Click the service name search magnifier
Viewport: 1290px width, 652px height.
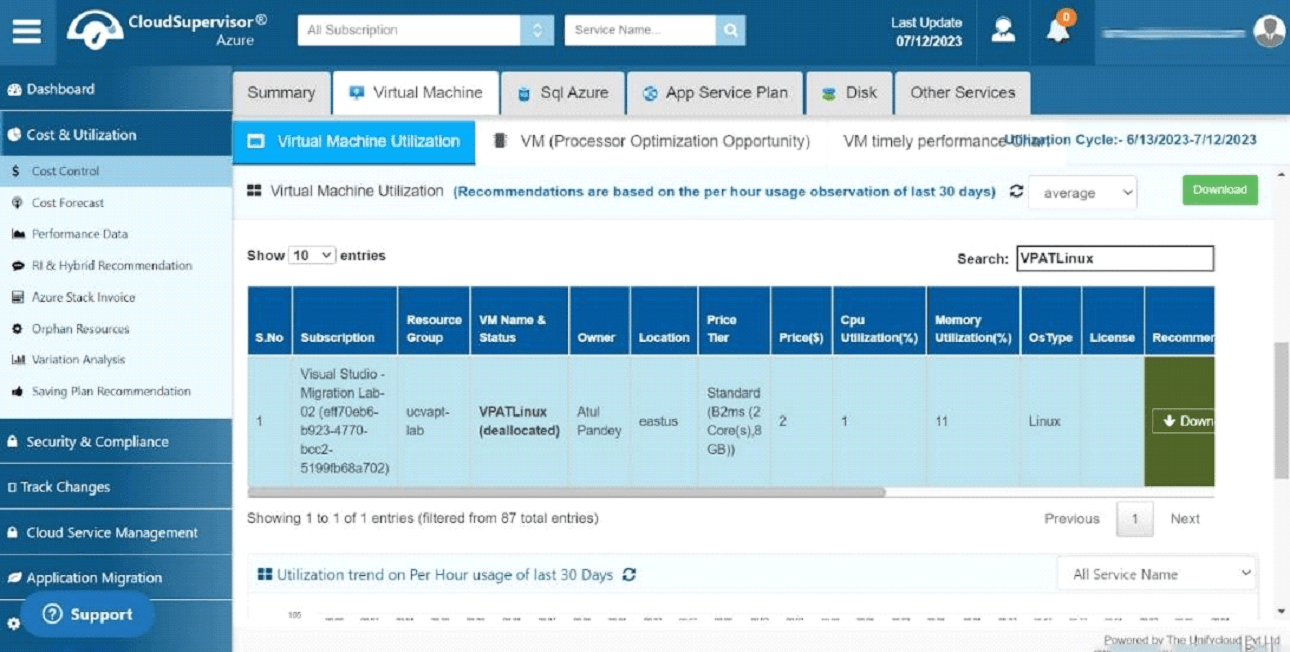click(x=731, y=30)
